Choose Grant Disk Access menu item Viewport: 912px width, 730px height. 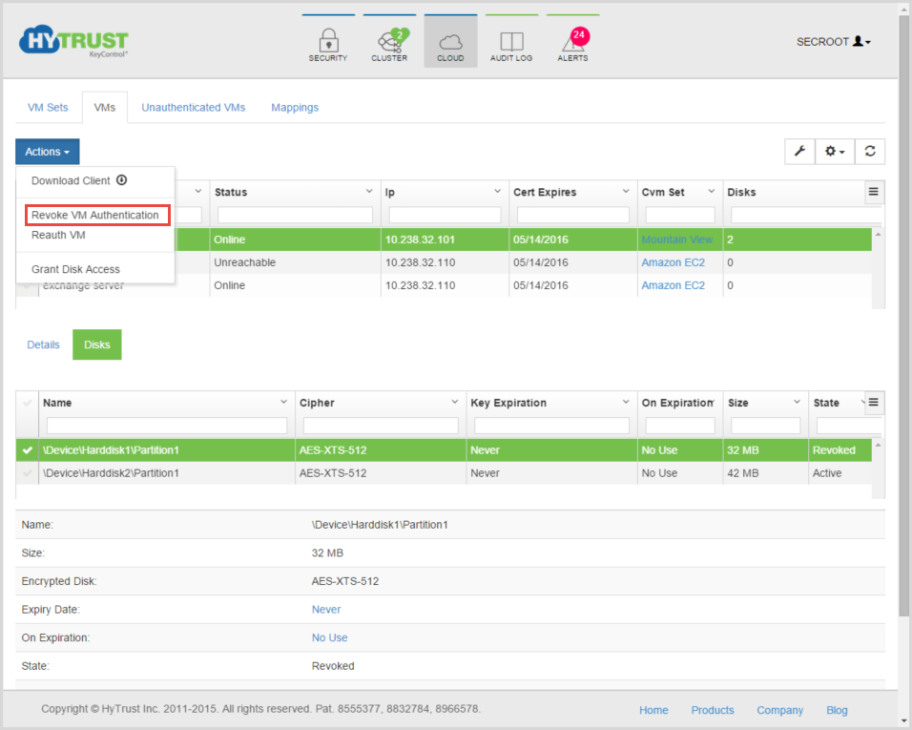tap(76, 269)
